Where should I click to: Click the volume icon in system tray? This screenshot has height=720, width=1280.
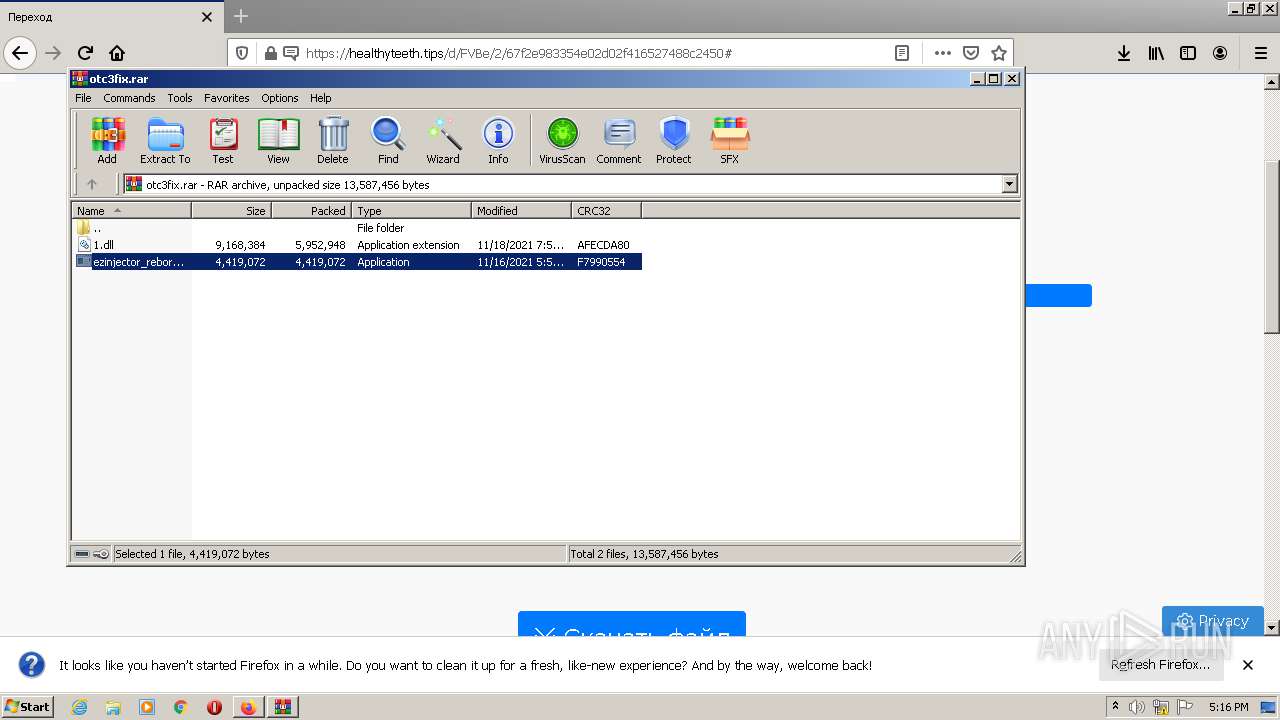click(1137, 707)
